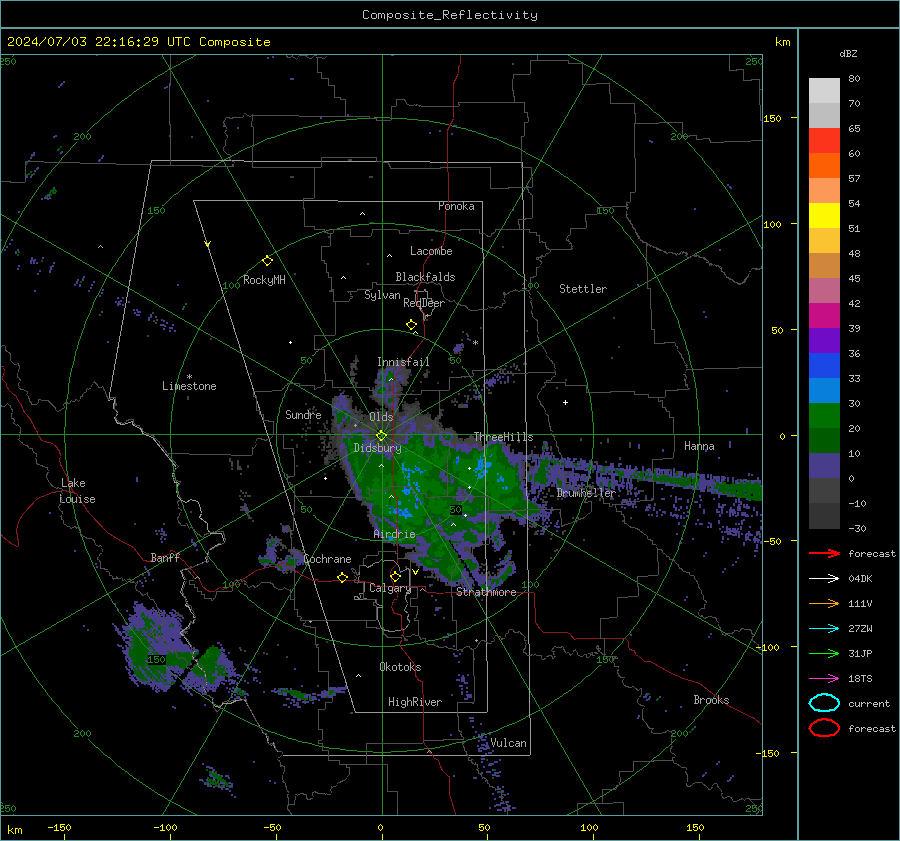
Task: Click the 04DK legend label text
Action: (x=860, y=579)
